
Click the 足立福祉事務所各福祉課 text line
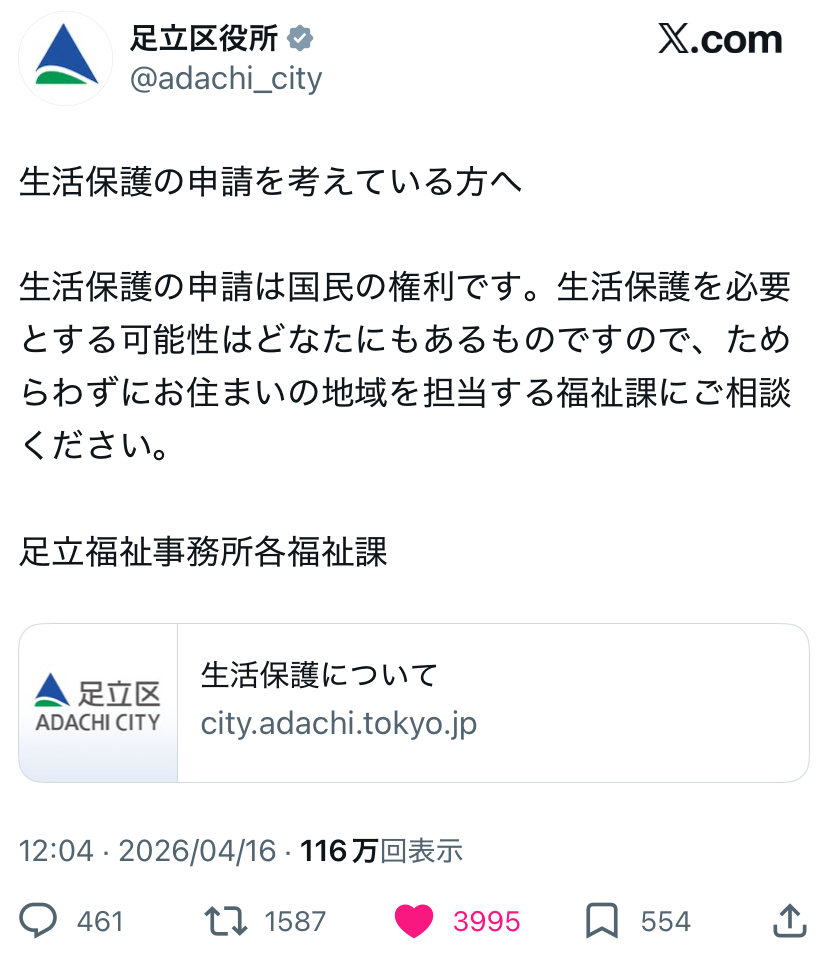203,552
